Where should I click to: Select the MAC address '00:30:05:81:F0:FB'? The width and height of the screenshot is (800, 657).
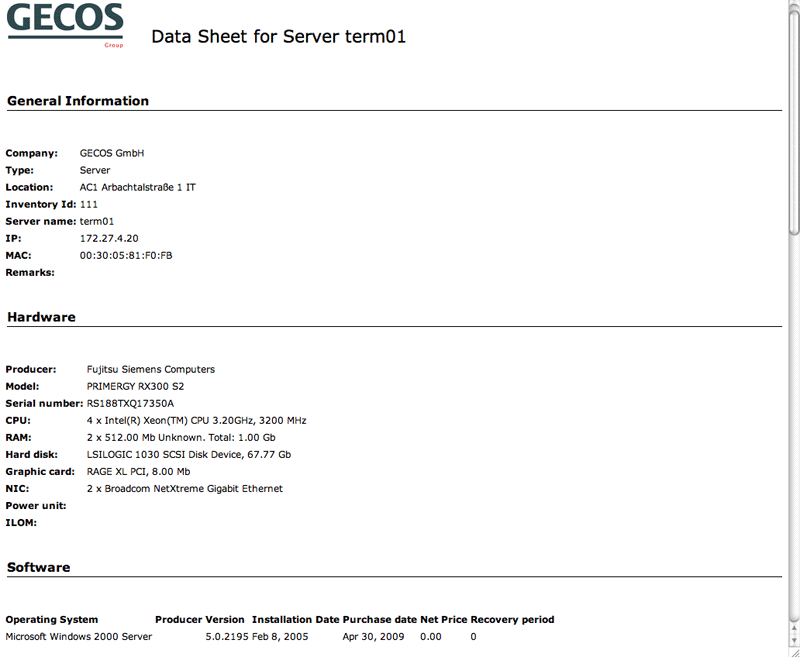(126, 256)
